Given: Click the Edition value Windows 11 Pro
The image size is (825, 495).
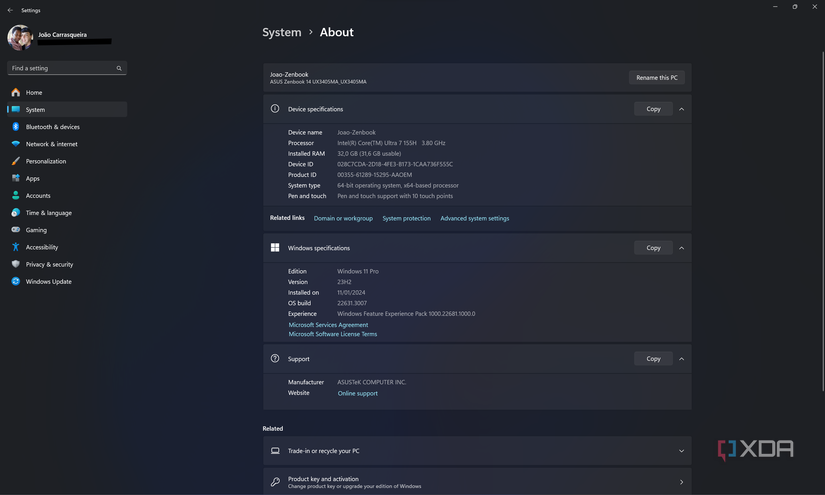Looking at the screenshot, I should 358,271.
